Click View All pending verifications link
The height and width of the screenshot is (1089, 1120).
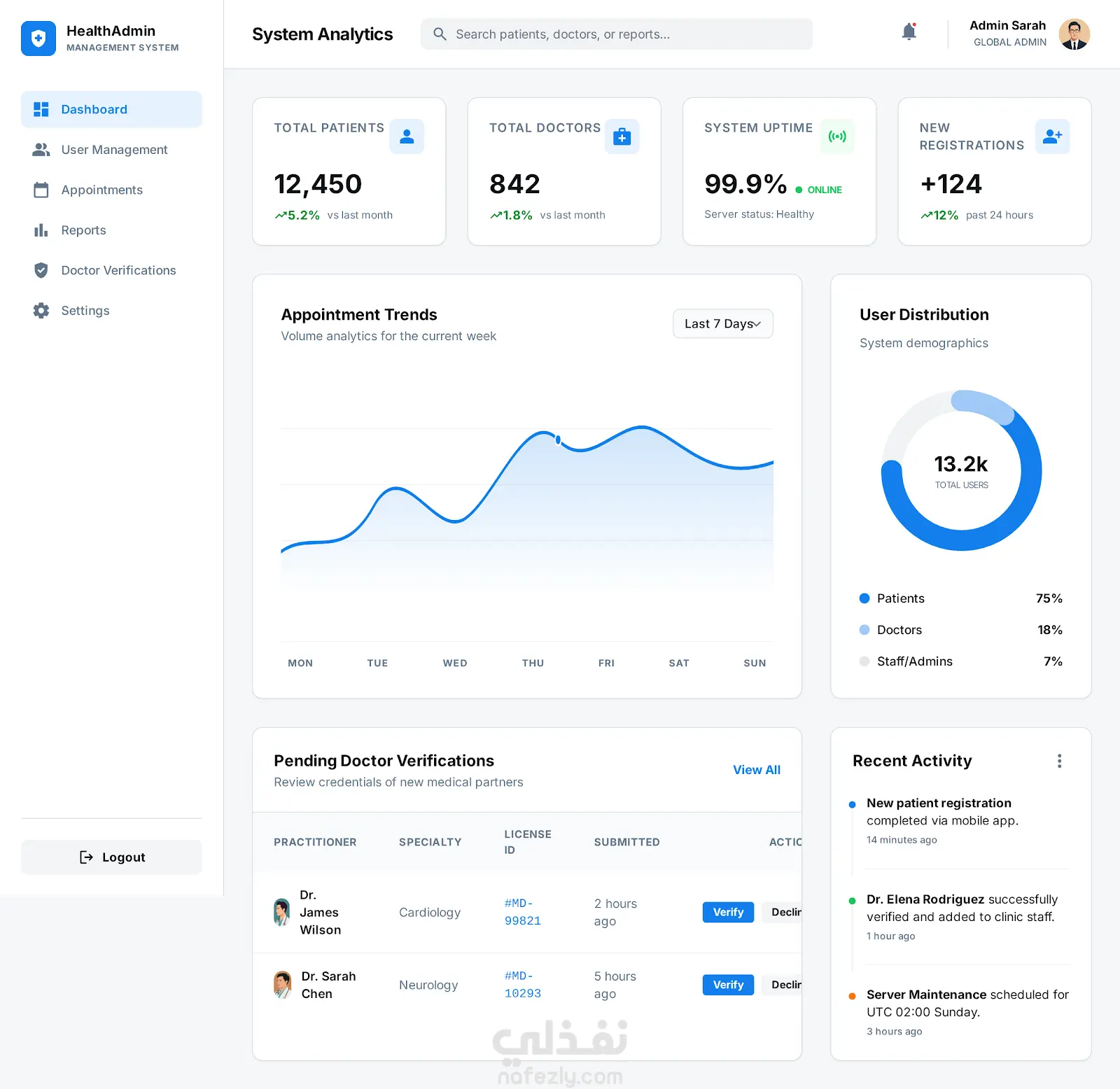(757, 770)
